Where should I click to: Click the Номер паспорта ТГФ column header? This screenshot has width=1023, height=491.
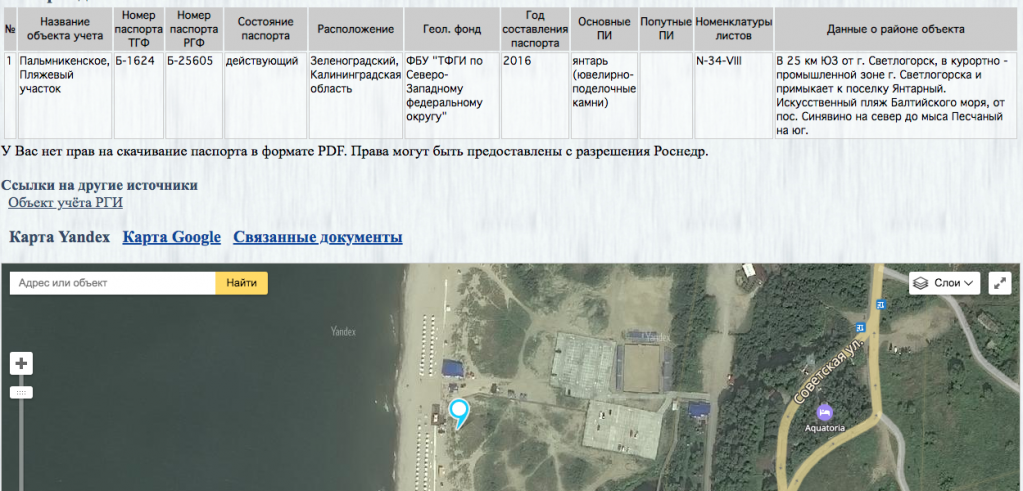click(138, 29)
